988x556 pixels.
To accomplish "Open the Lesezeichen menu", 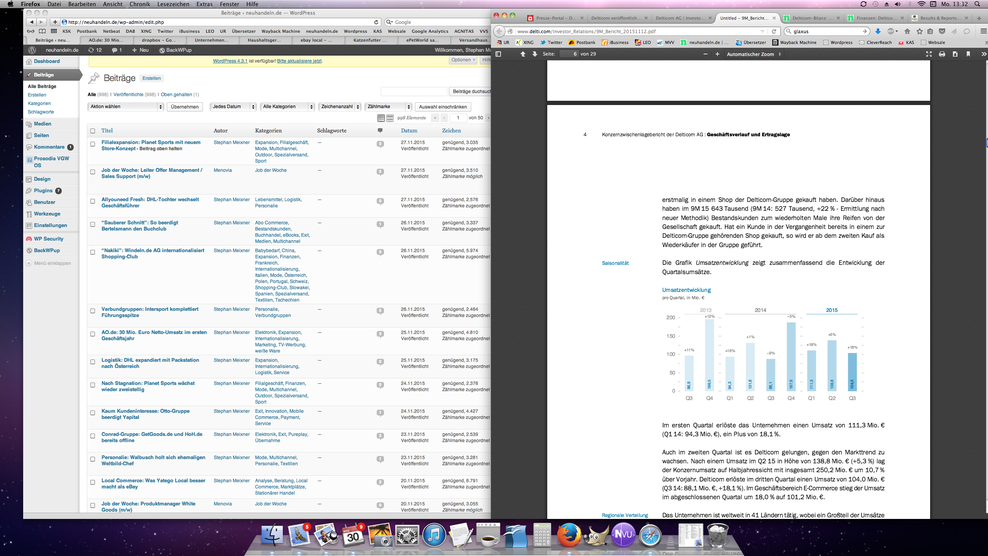I will pos(173,4).
